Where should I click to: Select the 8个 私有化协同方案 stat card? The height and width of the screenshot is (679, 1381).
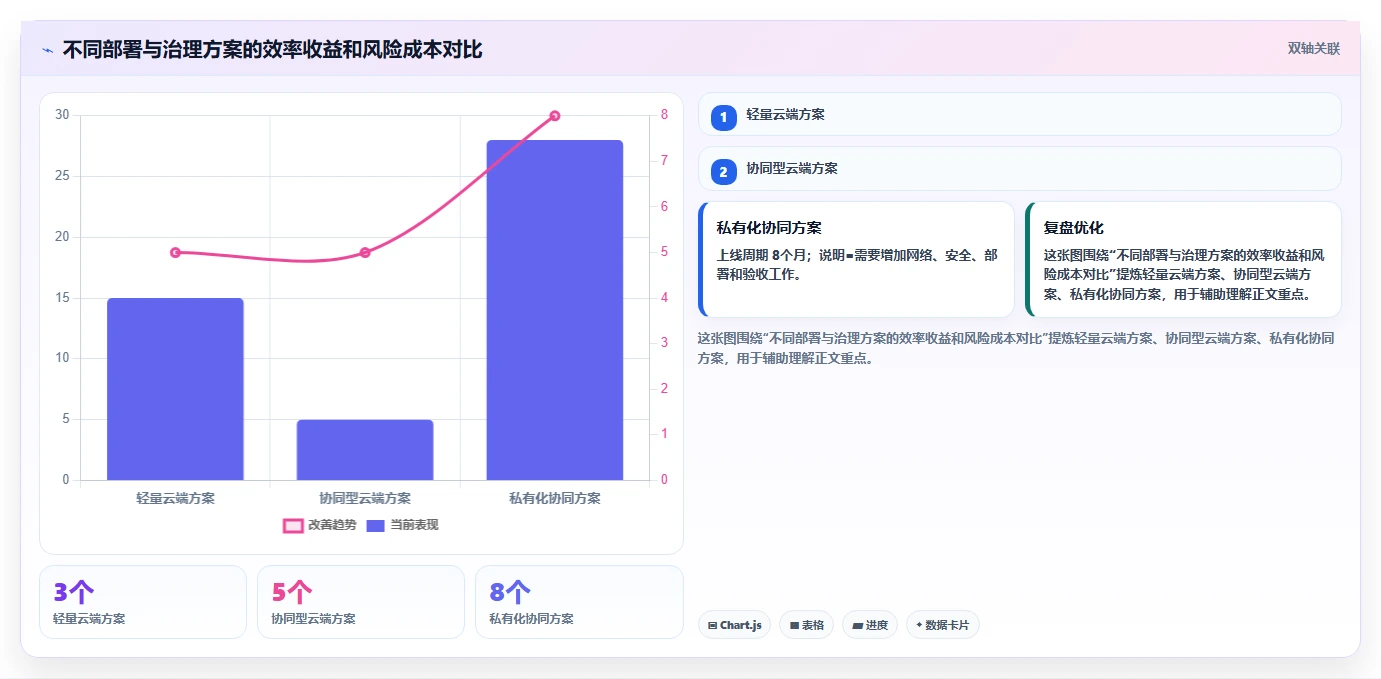pos(579,602)
